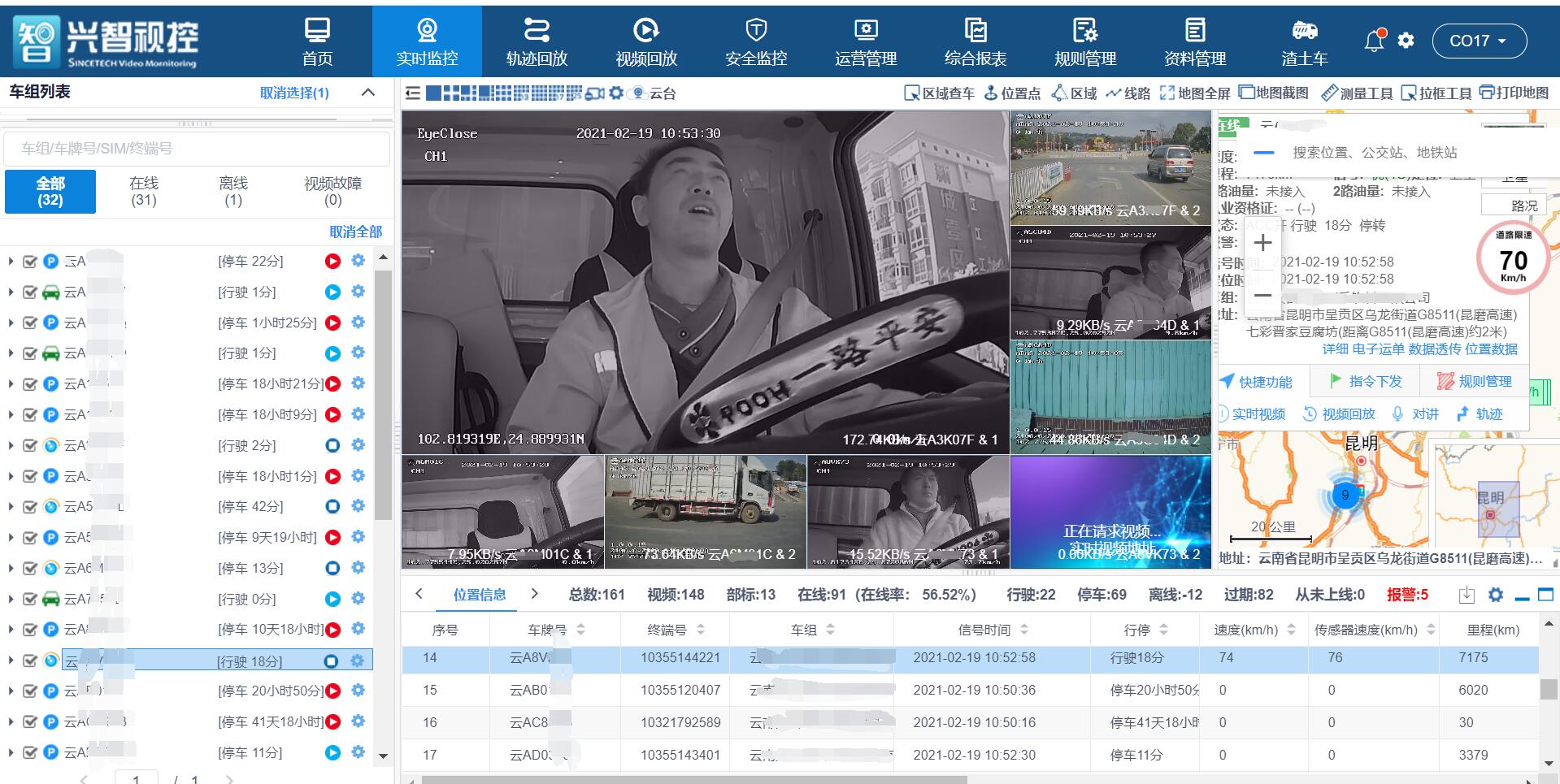Select single-window video layout icon
The width and height of the screenshot is (1560, 784).
433,93
